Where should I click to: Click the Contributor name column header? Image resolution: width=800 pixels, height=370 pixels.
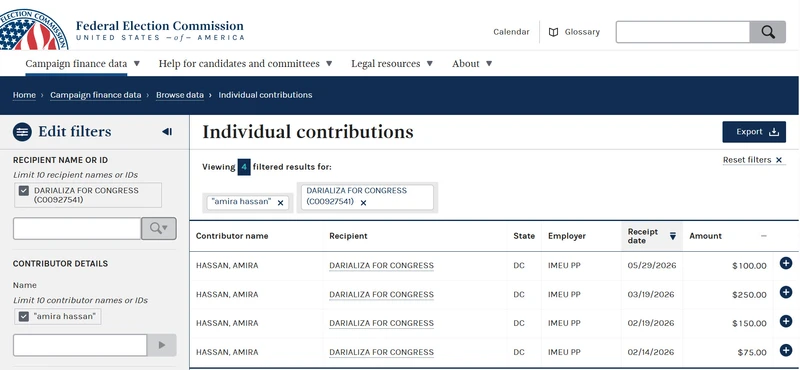[x=232, y=236]
